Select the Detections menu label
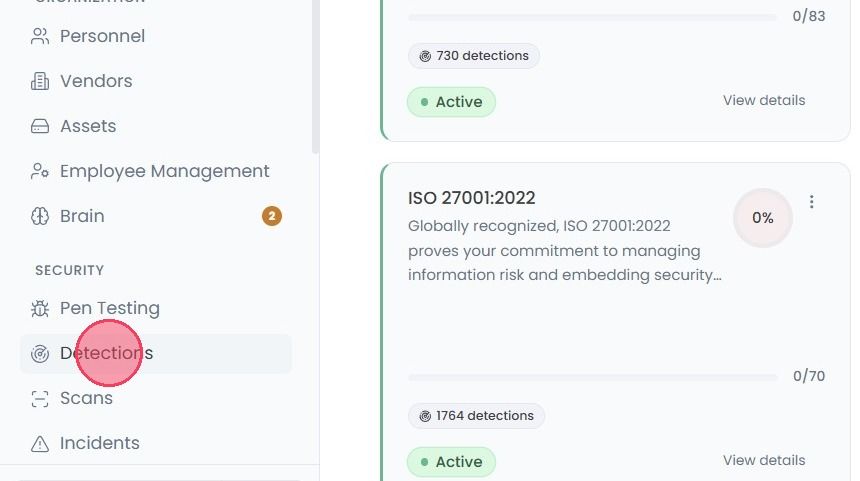The width and height of the screenshot is (860, 481). click(x=106, y=353)
